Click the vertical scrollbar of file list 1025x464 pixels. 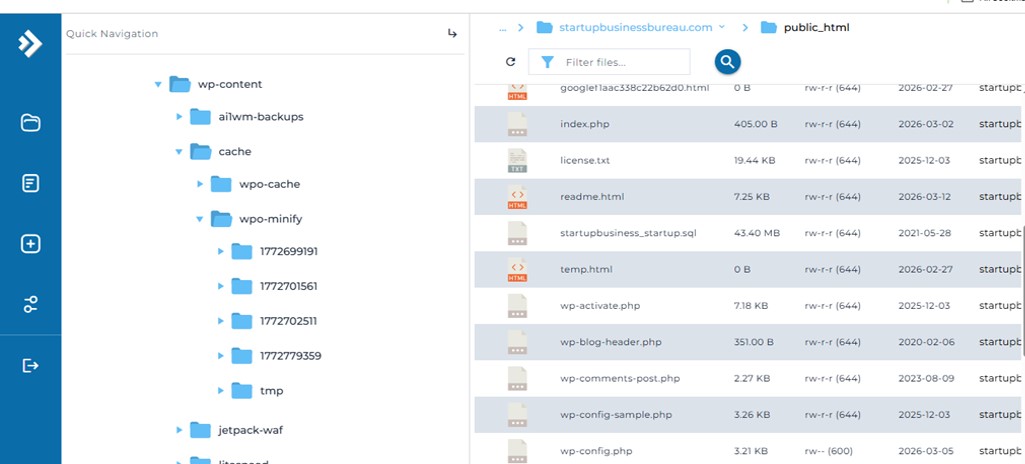click(x=1021, y=290)
